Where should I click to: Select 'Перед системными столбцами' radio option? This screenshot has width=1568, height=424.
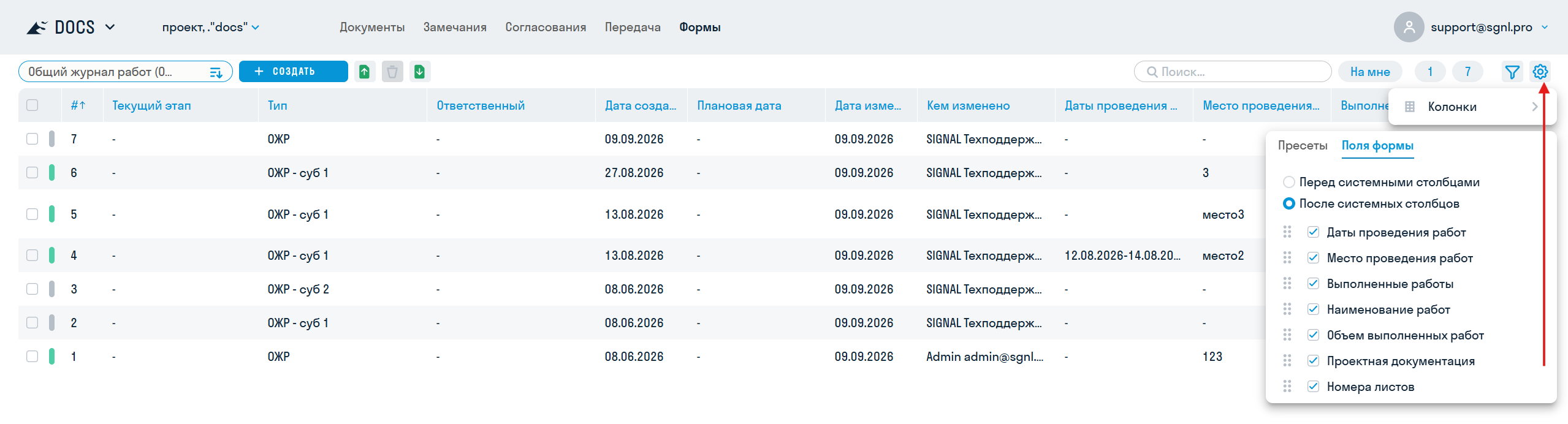tap(1289, 182)
